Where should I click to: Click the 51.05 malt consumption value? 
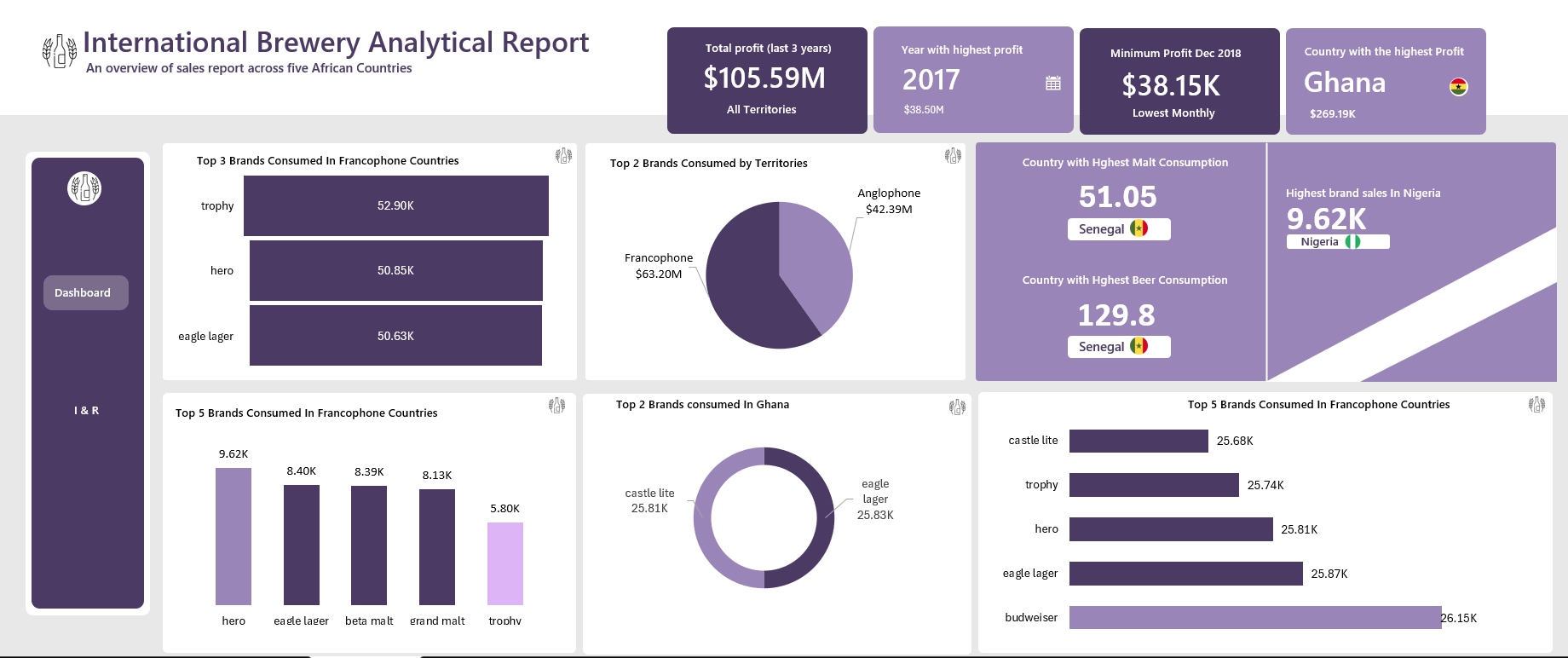1118,197
